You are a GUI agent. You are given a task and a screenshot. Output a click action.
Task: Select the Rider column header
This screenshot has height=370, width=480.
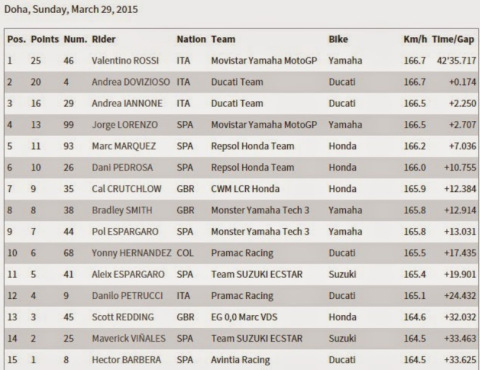104,39
